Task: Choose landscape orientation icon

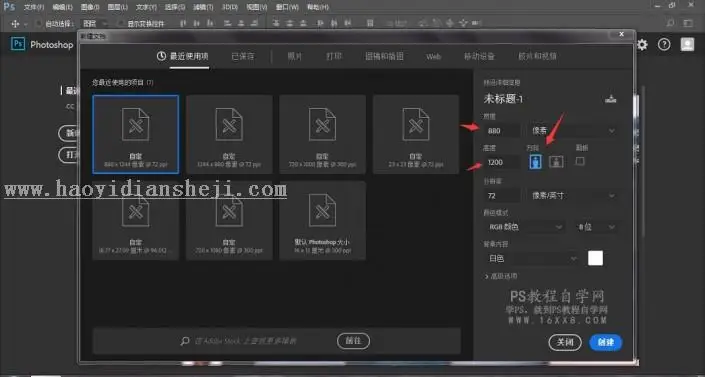Action: coord(556,162)
